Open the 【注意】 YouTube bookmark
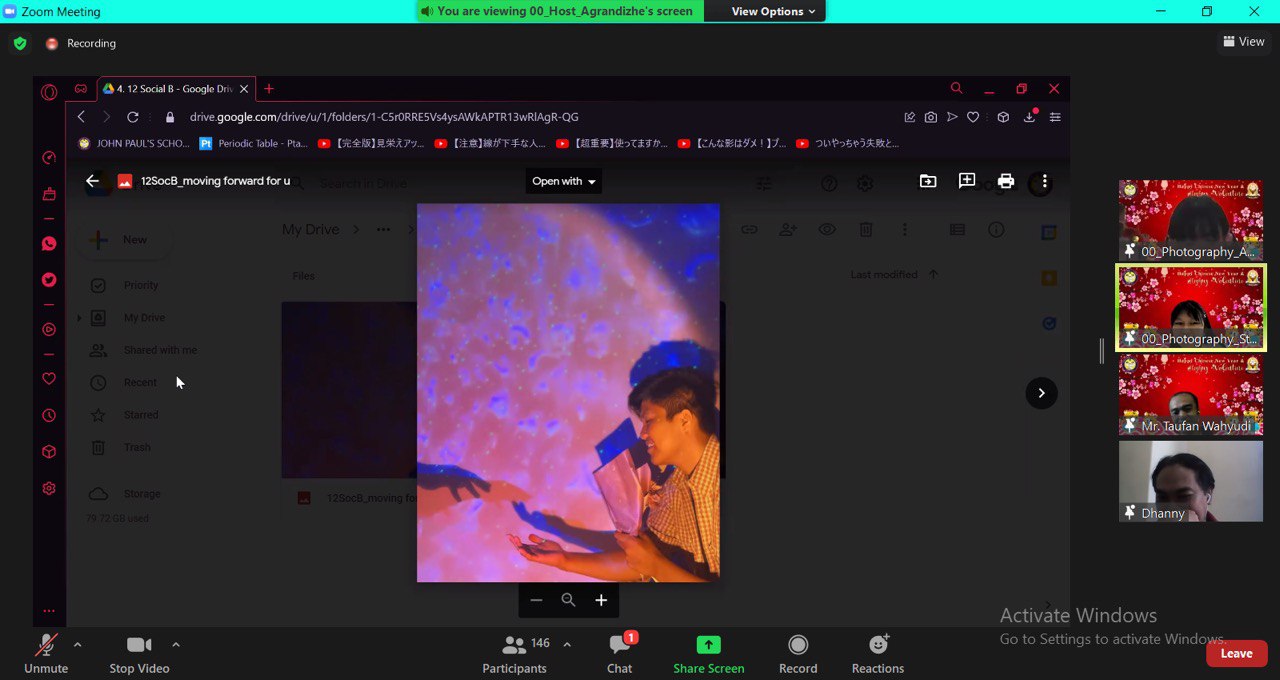Screen dimensions: 1280x680 pos(490,143)
